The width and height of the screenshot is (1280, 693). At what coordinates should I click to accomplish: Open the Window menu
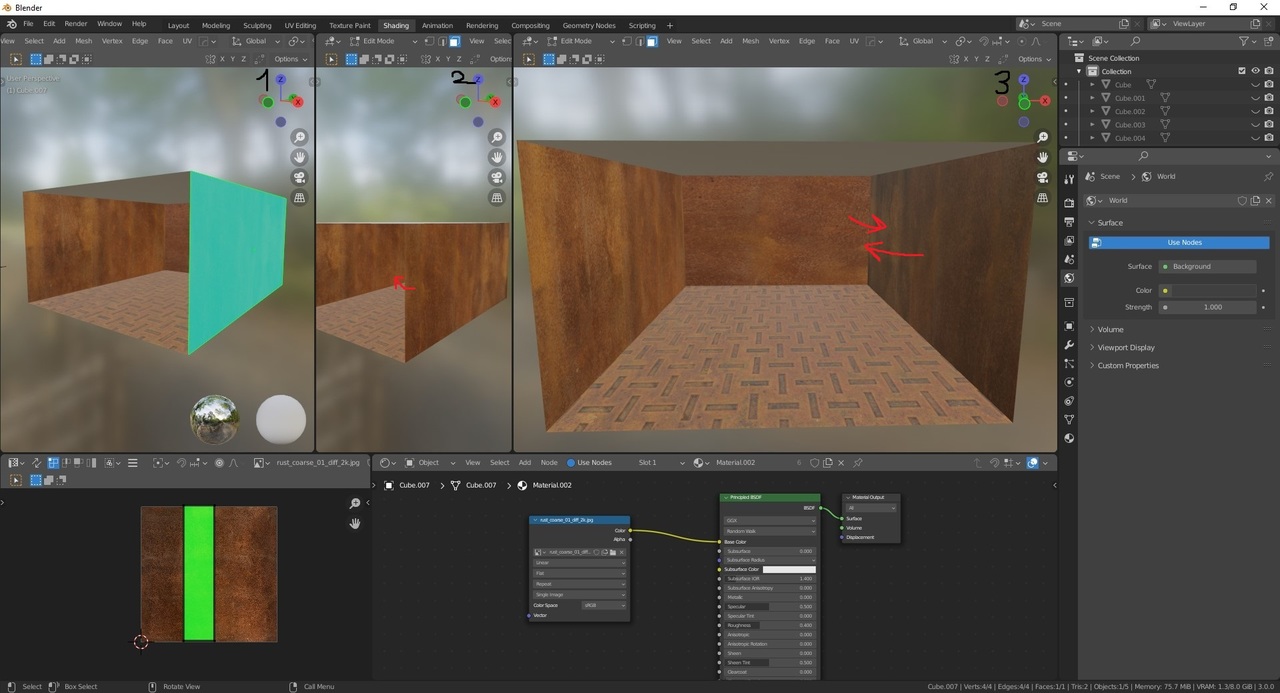coord(109,23)
